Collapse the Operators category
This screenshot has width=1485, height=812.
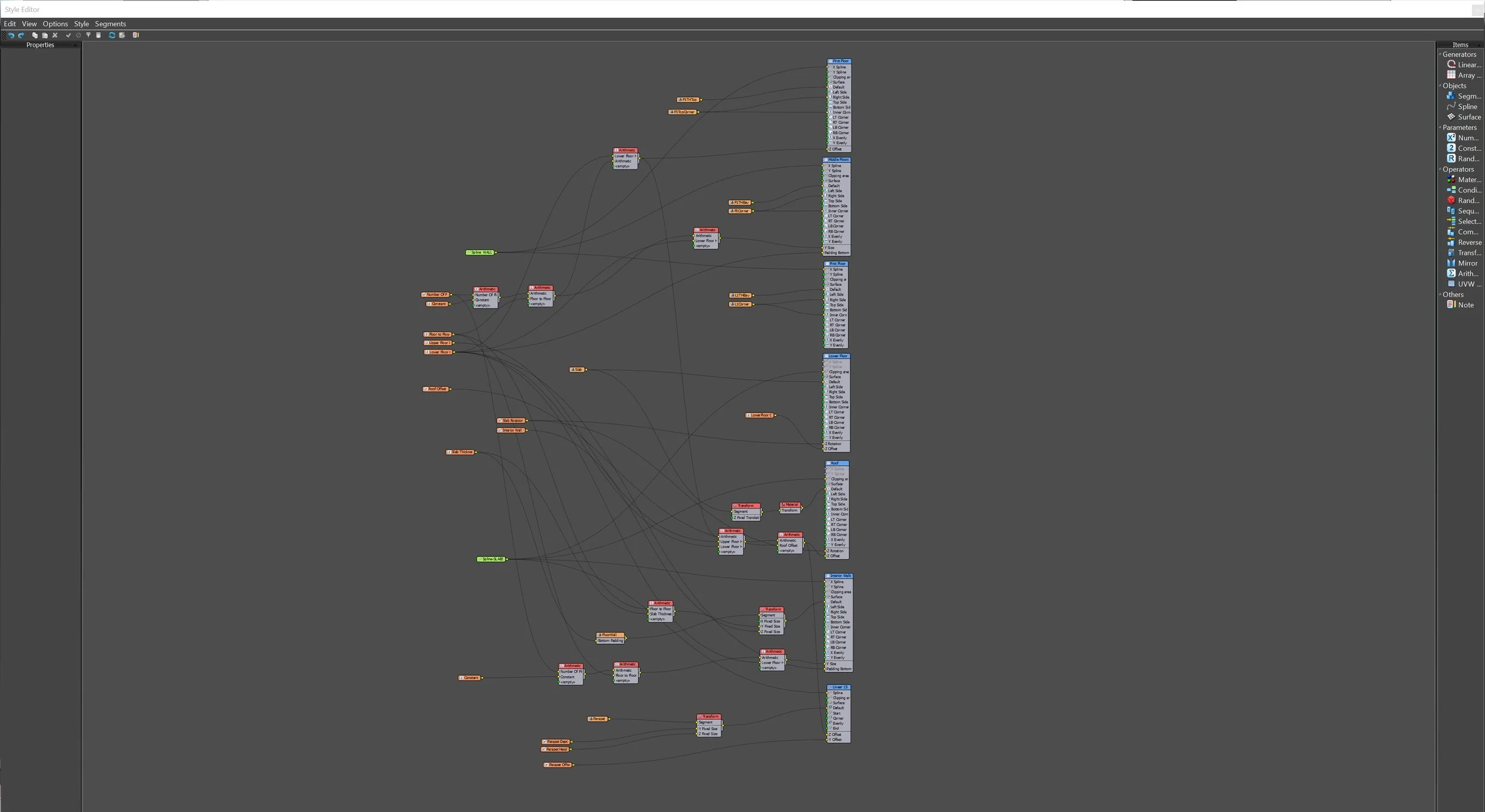[x=1440, y=169]
